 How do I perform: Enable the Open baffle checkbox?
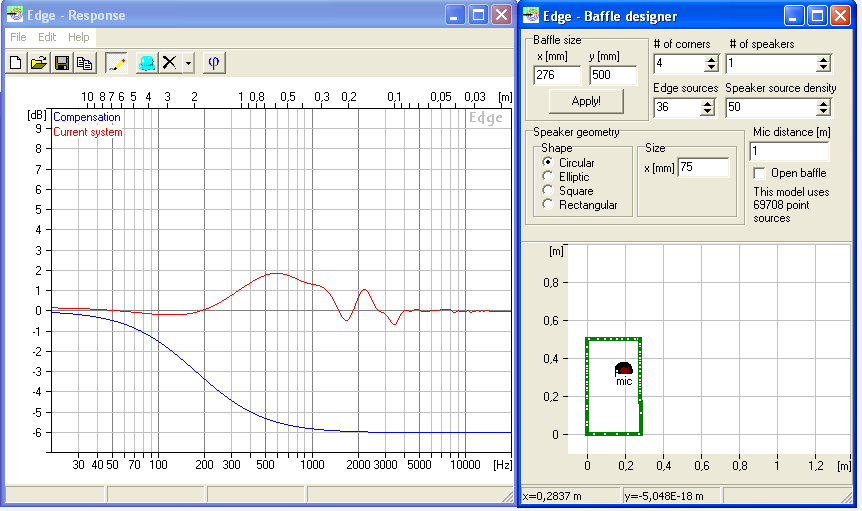[x=759, y=174]
